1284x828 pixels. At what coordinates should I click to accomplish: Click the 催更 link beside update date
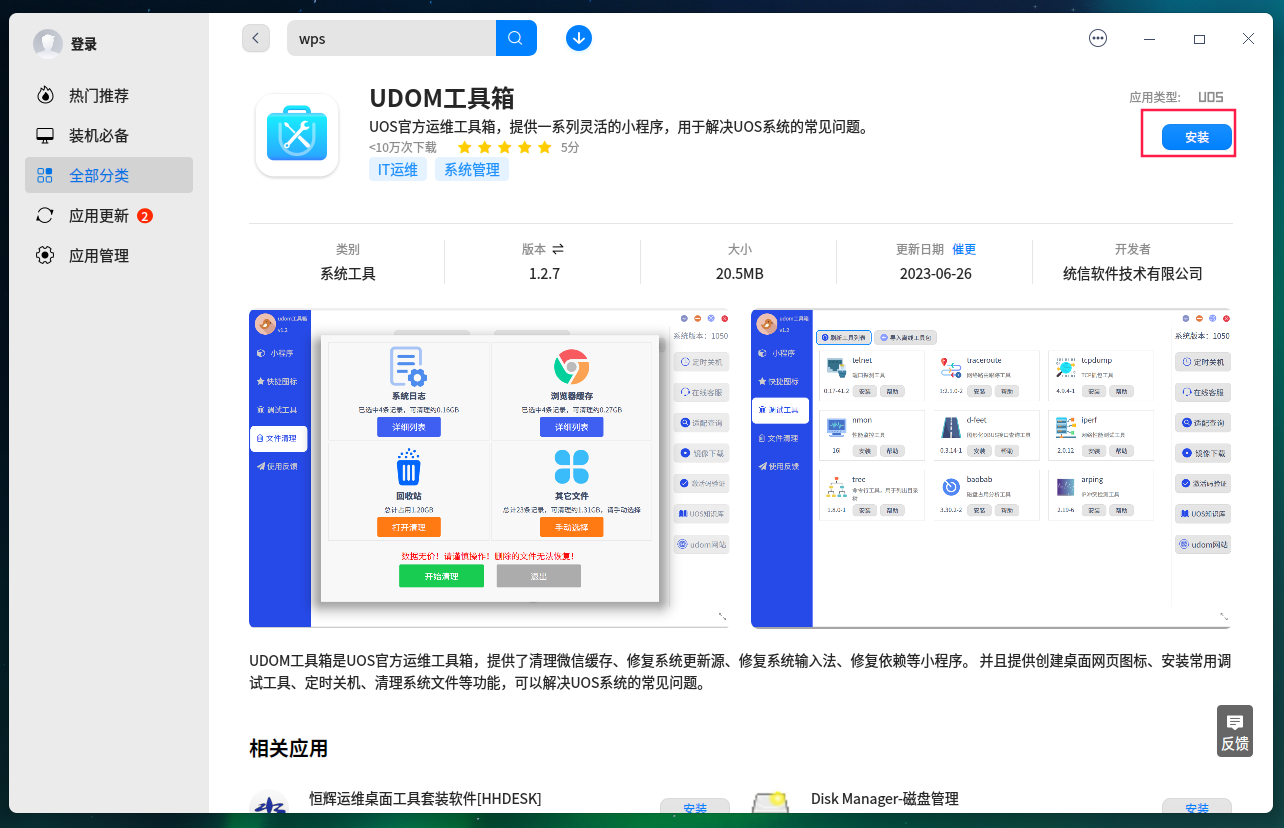coord(963,249)
